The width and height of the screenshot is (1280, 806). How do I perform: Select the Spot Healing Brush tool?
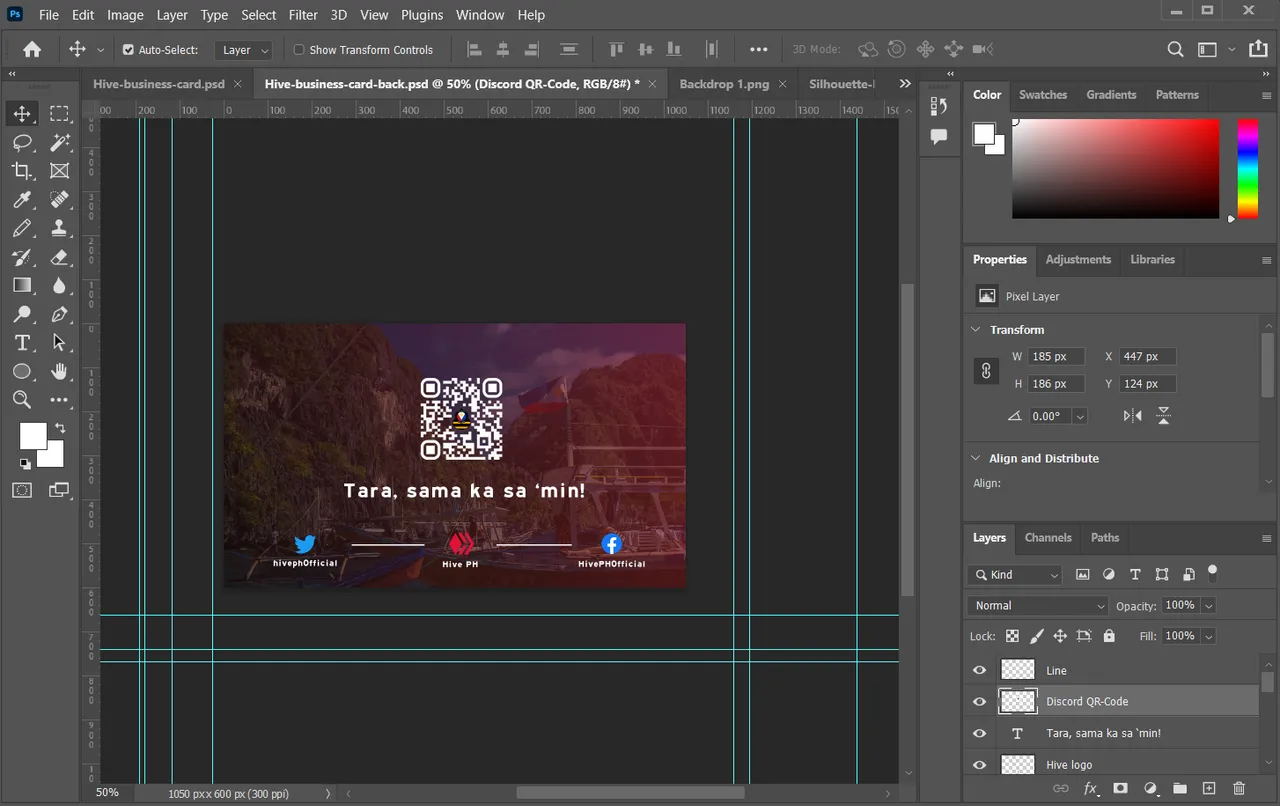[60, 200]
